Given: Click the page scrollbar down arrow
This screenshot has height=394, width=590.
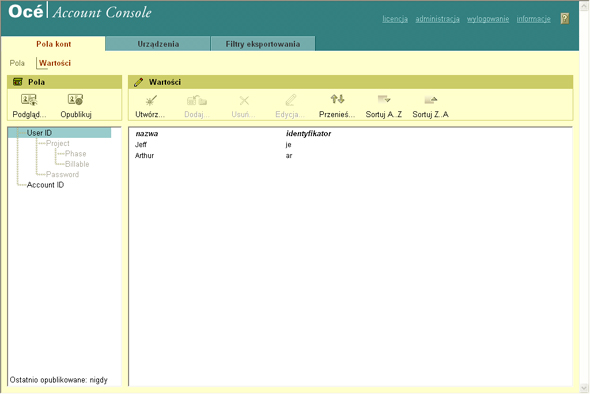Looking at the screenshot, I should click(x=584, y=388).
